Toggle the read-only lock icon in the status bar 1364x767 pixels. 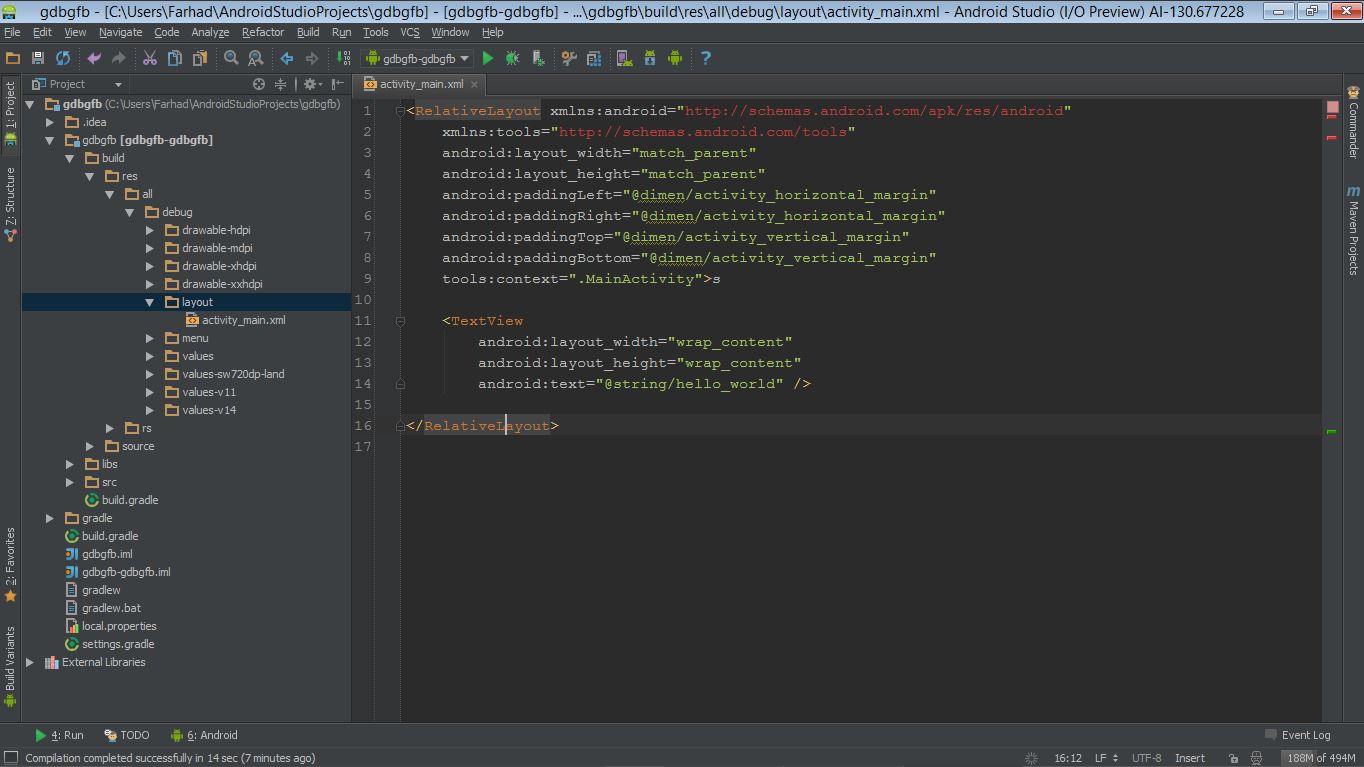click(x=1233, y=758)
